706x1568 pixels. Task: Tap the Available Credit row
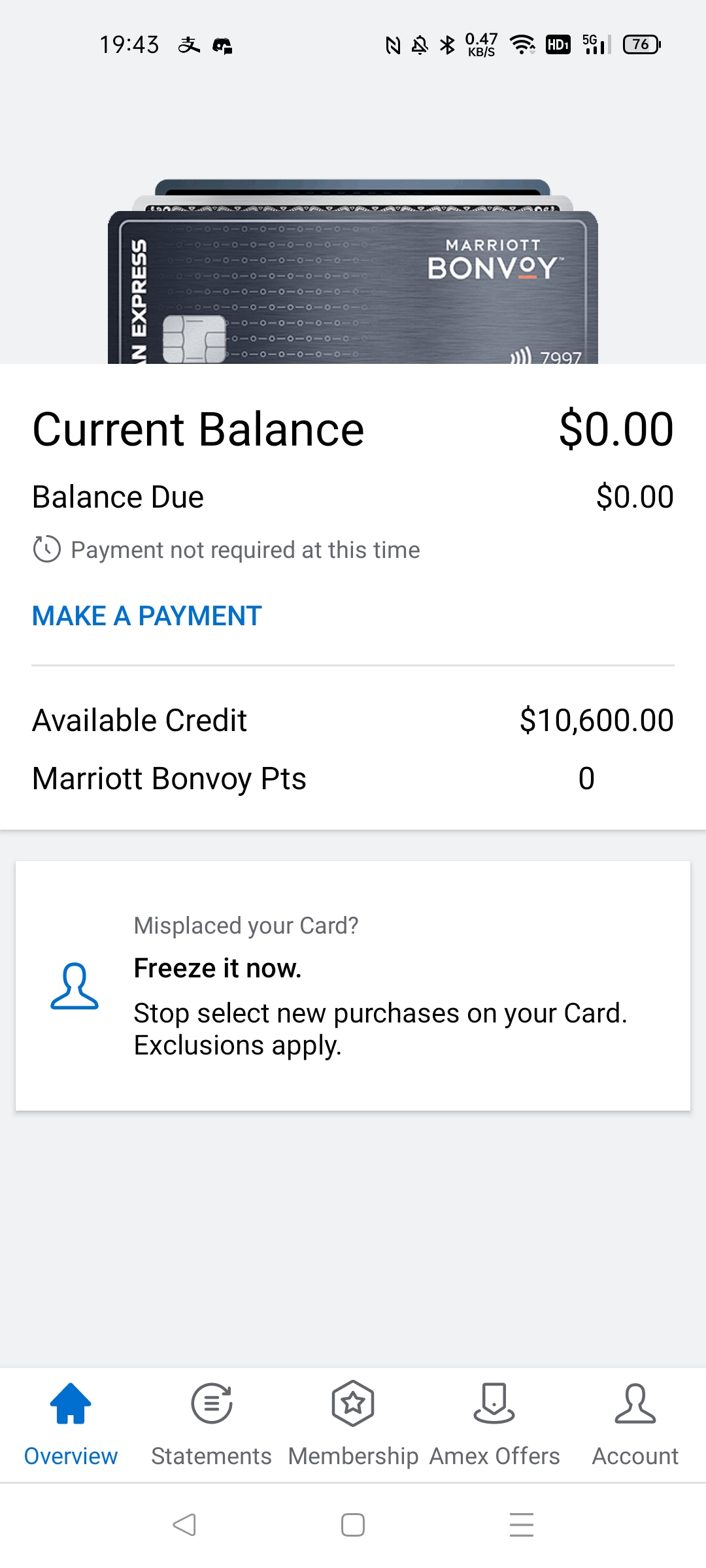[x=353, y=721]
